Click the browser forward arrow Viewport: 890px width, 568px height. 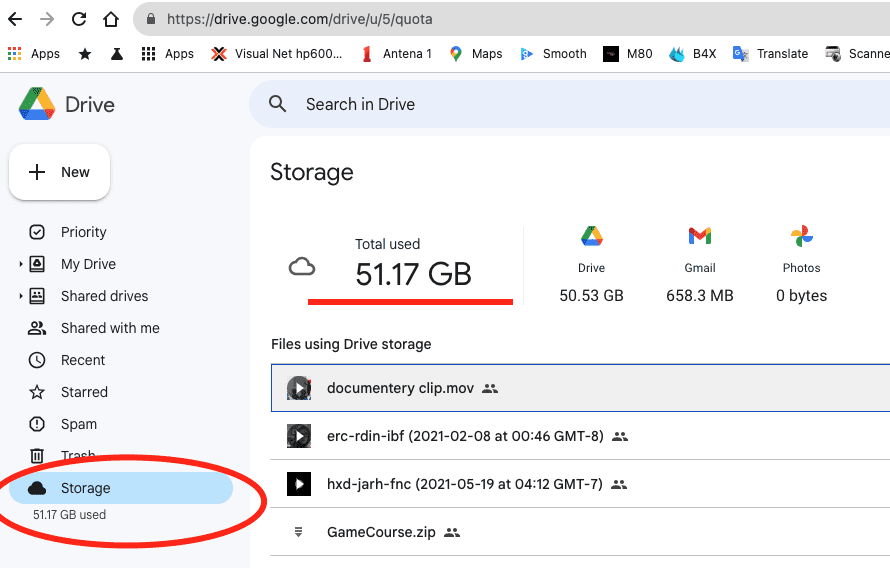pyautogui.click(x=47, y=19)
